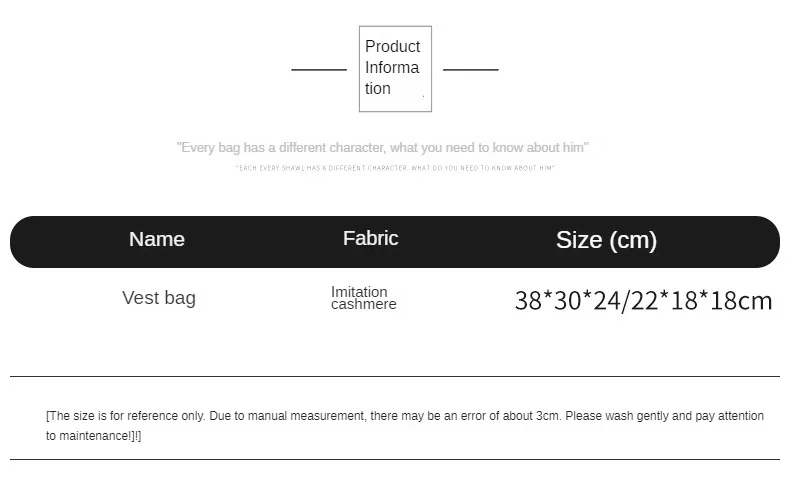Click the word "Product" in the title box

[392, 46]
